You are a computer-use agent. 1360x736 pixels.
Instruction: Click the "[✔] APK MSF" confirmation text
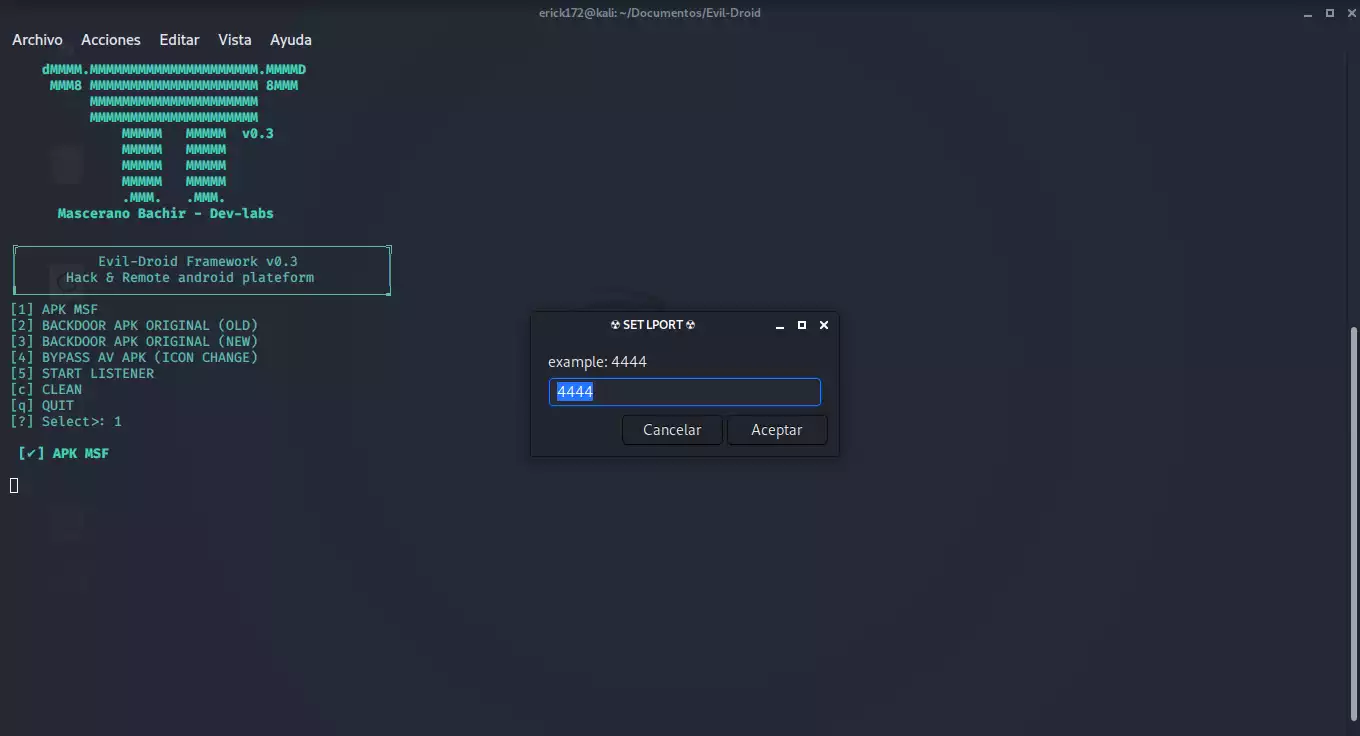point(64,453)
